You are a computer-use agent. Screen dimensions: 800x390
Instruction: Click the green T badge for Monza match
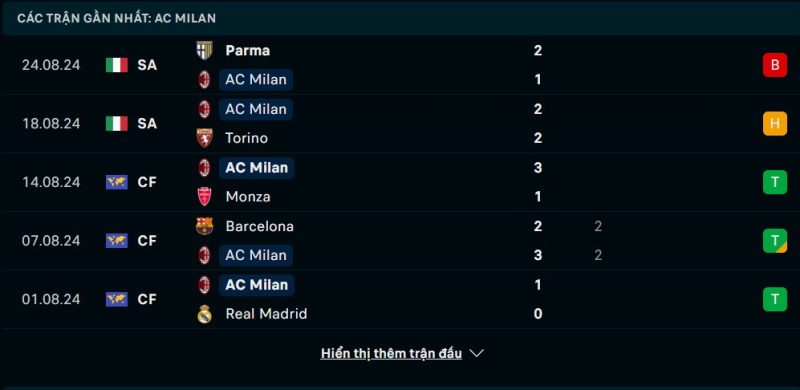[x=774, y=182]
